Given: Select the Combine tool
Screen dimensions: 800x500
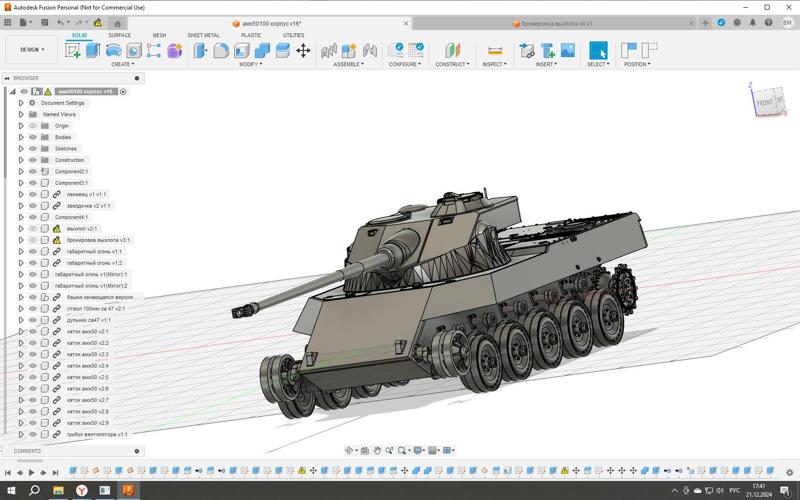Looking at the screenshot, I should tap(262, 50).
